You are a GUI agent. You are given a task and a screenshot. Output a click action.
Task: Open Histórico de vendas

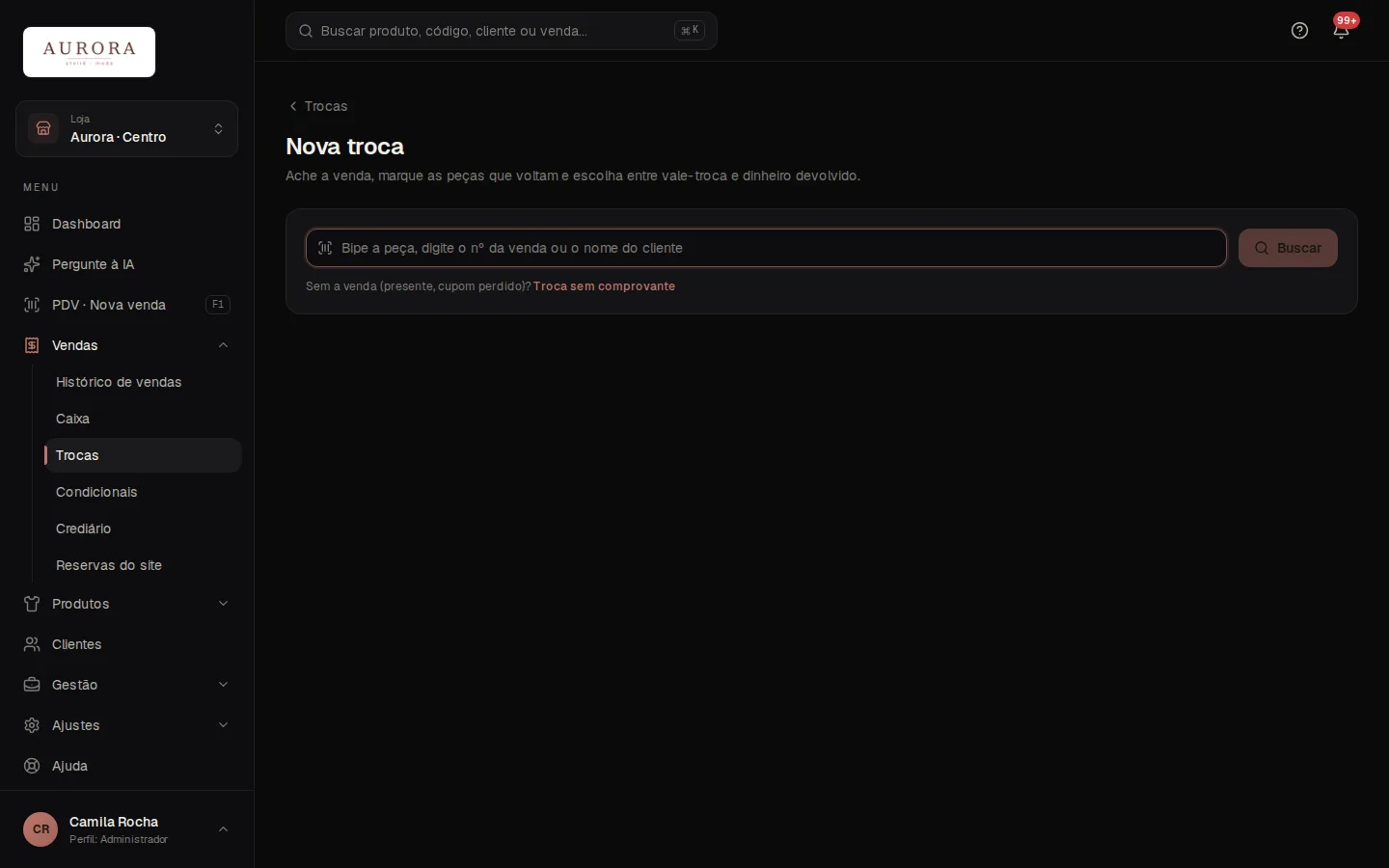click(143, 382)
